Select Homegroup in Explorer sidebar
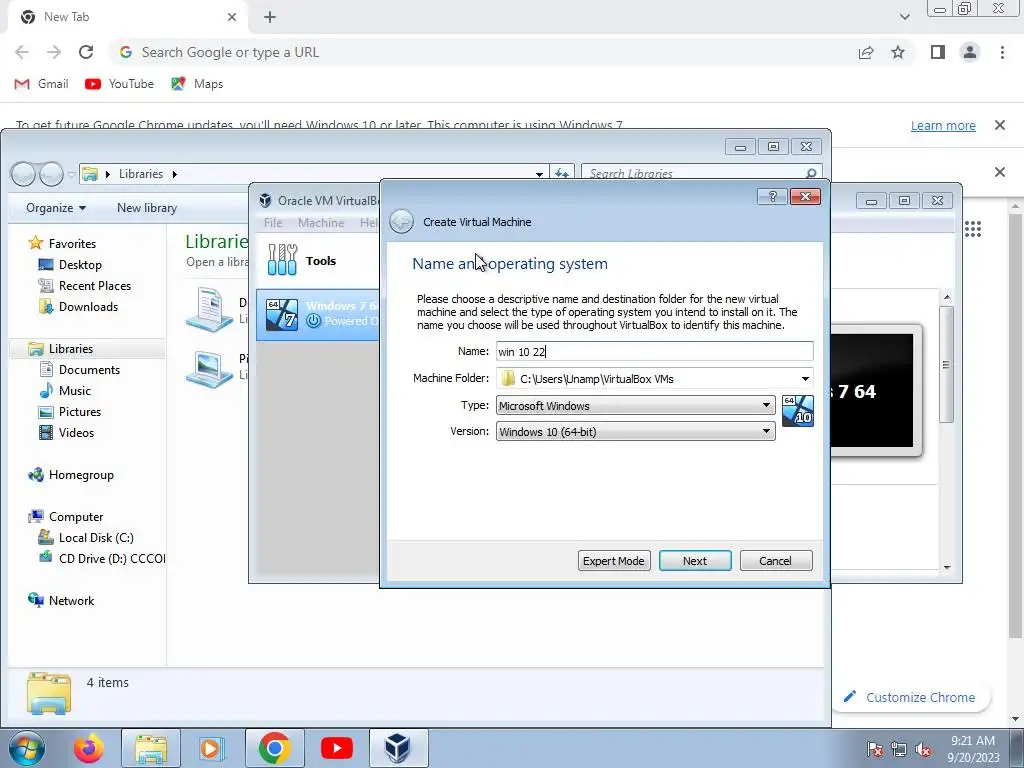The height and width of the screenshot is (768, 1024). pyautogui.click(x=81, y=475)
